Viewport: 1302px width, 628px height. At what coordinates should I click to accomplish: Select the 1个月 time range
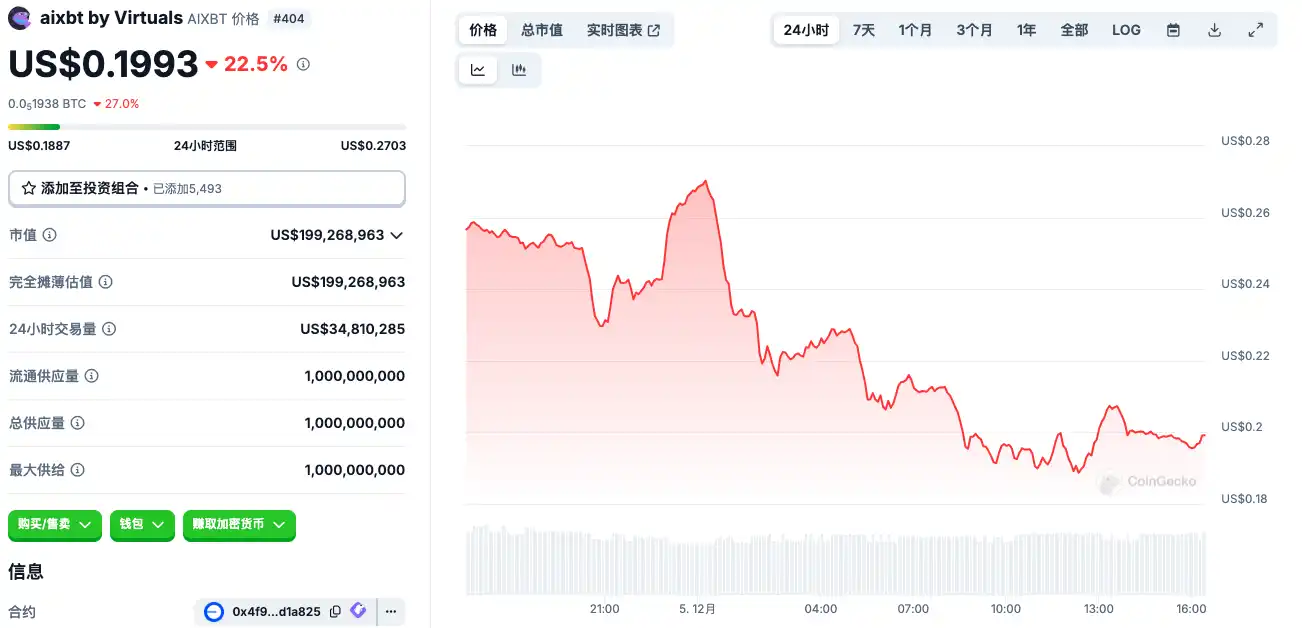coord(915,30)
